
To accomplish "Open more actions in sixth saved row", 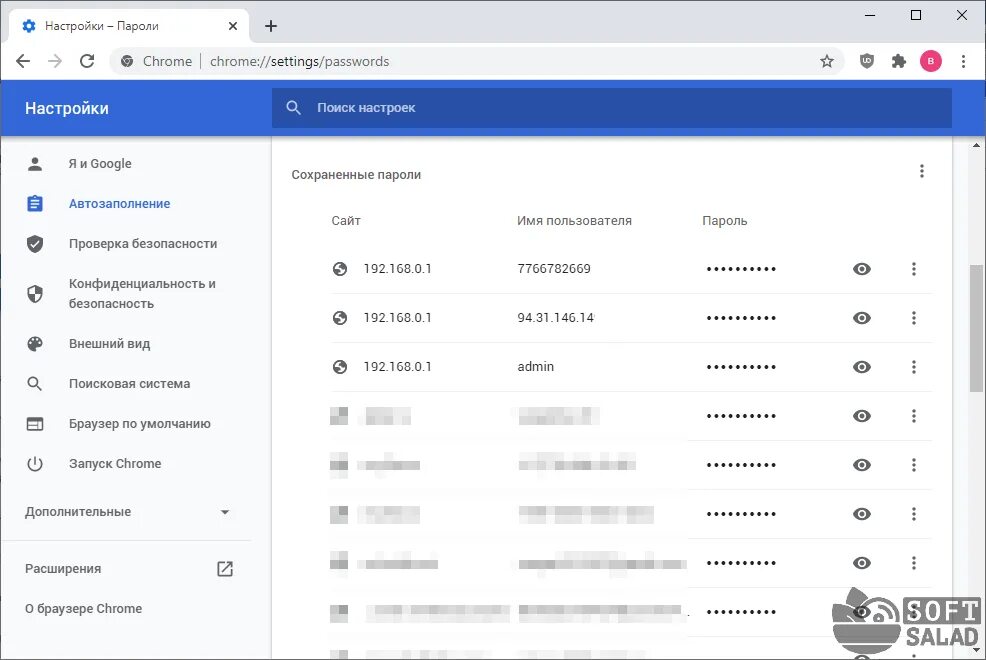I will pyautogui.click(x=914, y=514).
